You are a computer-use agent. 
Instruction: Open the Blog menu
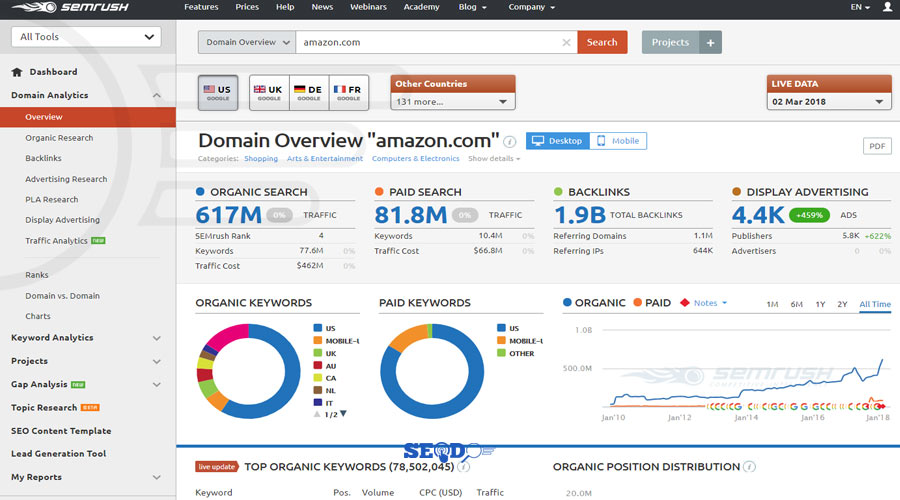tap(472, 7)
